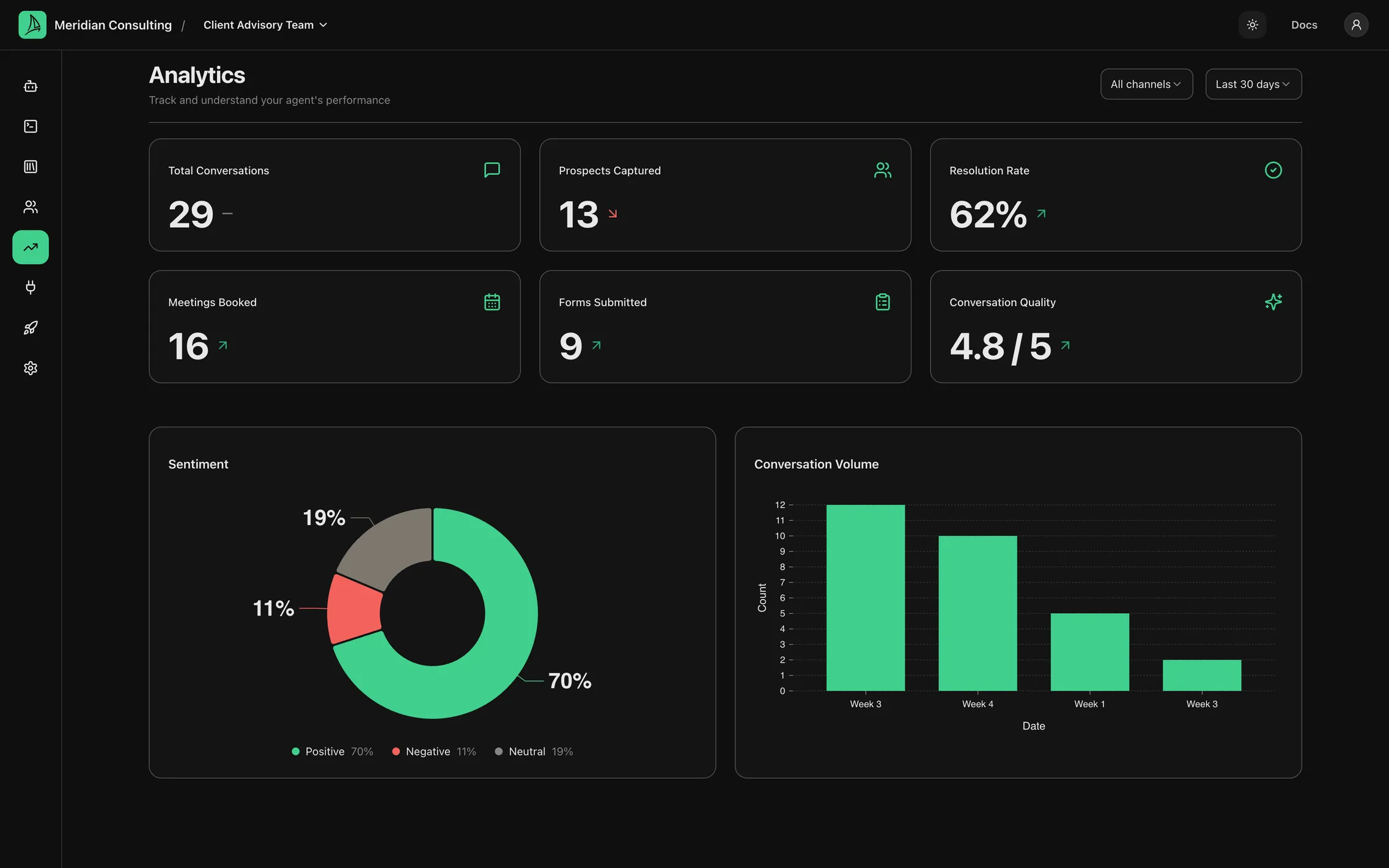Viewport: 1389px width, 868px height.
Task: Click the 19% donut chart label
Action: [324, 518]
